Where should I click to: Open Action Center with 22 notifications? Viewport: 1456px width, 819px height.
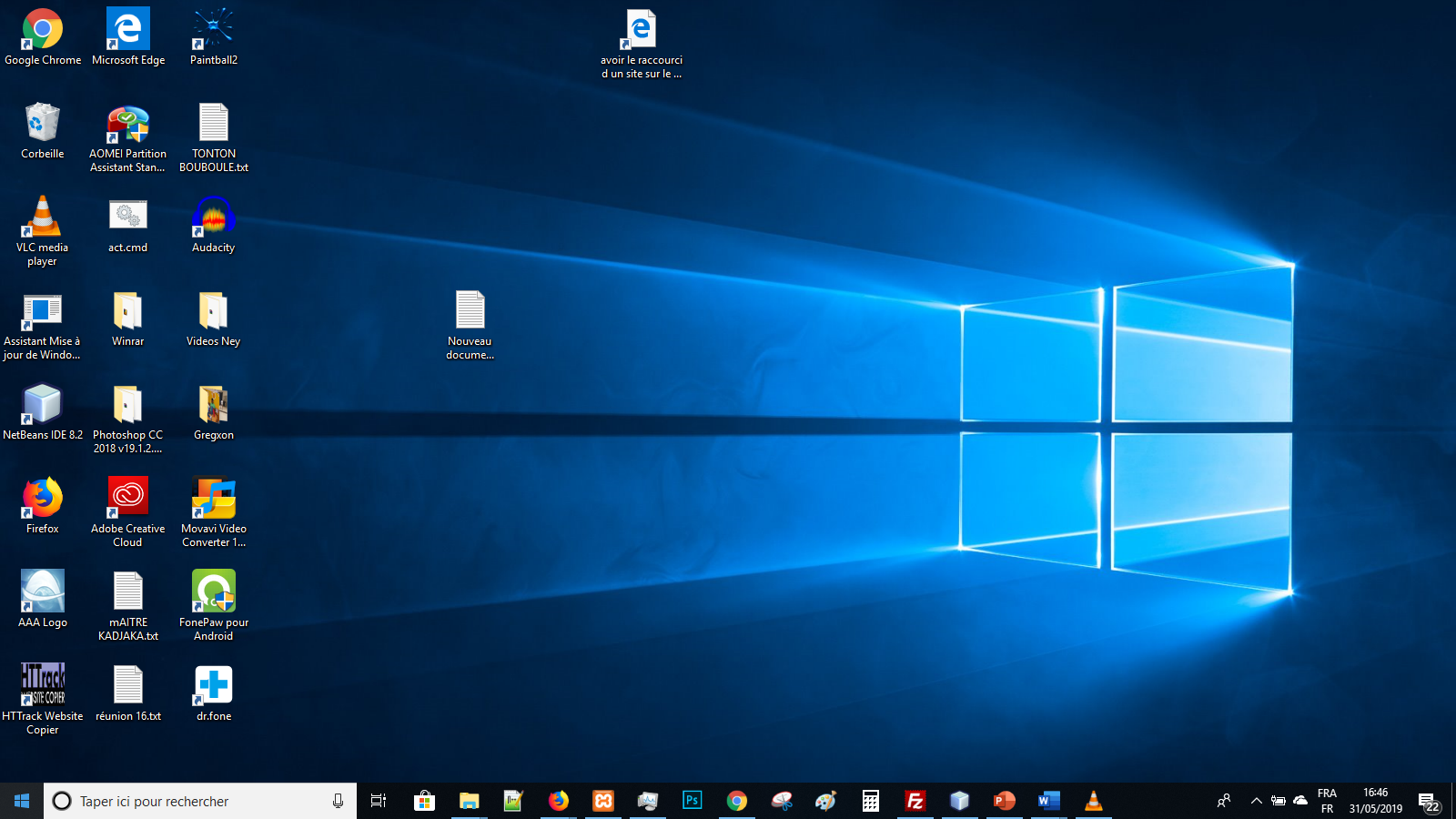(1430, 802)
